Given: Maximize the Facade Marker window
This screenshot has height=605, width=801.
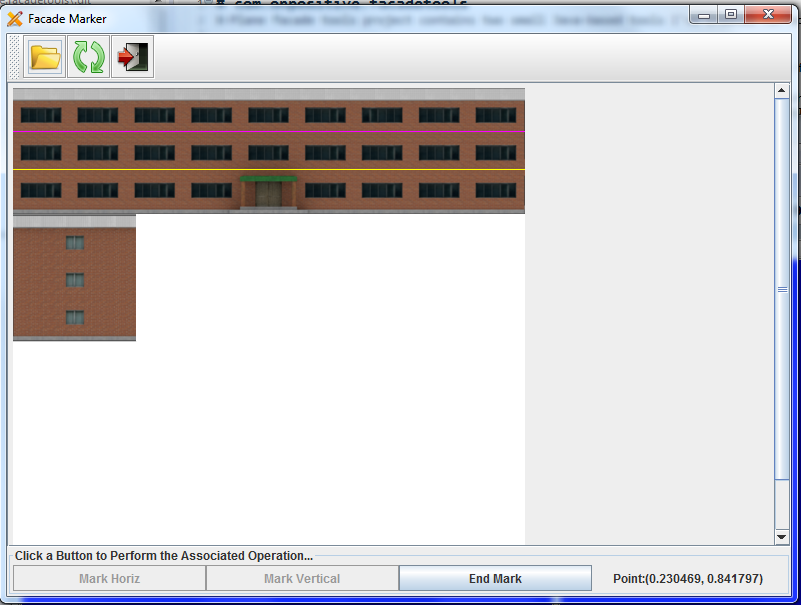Looking at the screenshot, I should [x=731, y=15].
